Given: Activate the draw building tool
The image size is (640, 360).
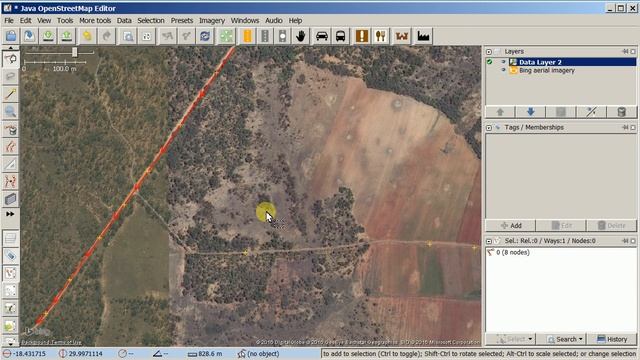Looking at the screenshot, I should 11,199.
